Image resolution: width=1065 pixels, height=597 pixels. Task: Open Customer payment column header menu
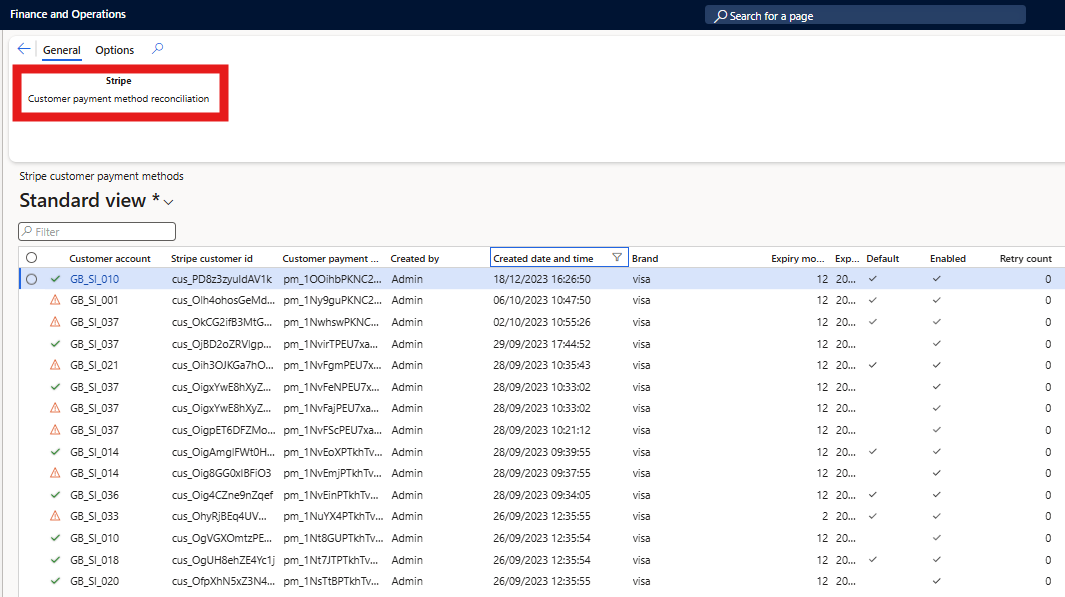[x=331, y=258]
